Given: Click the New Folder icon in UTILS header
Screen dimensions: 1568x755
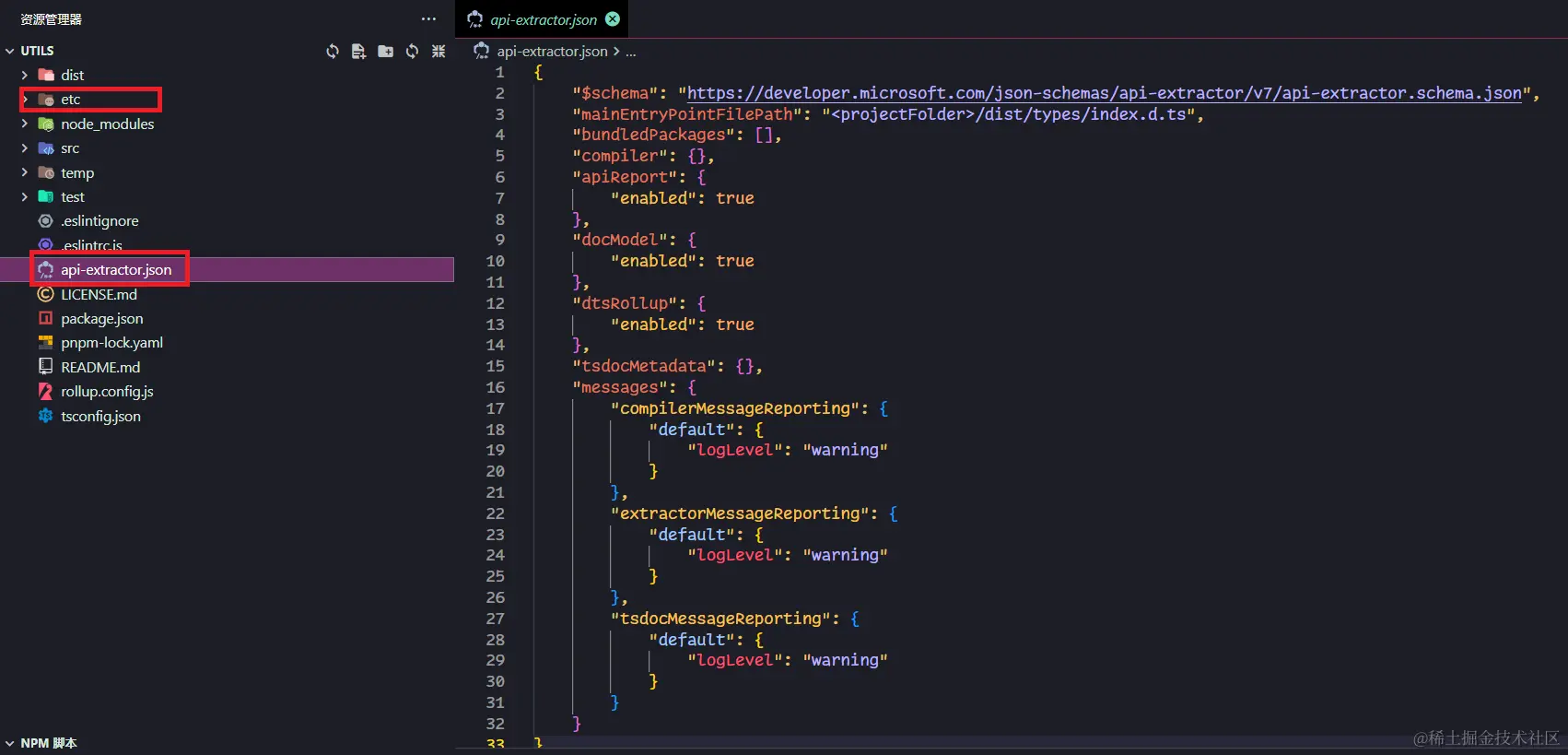Looking at the screenshot, I should (385, 51).
